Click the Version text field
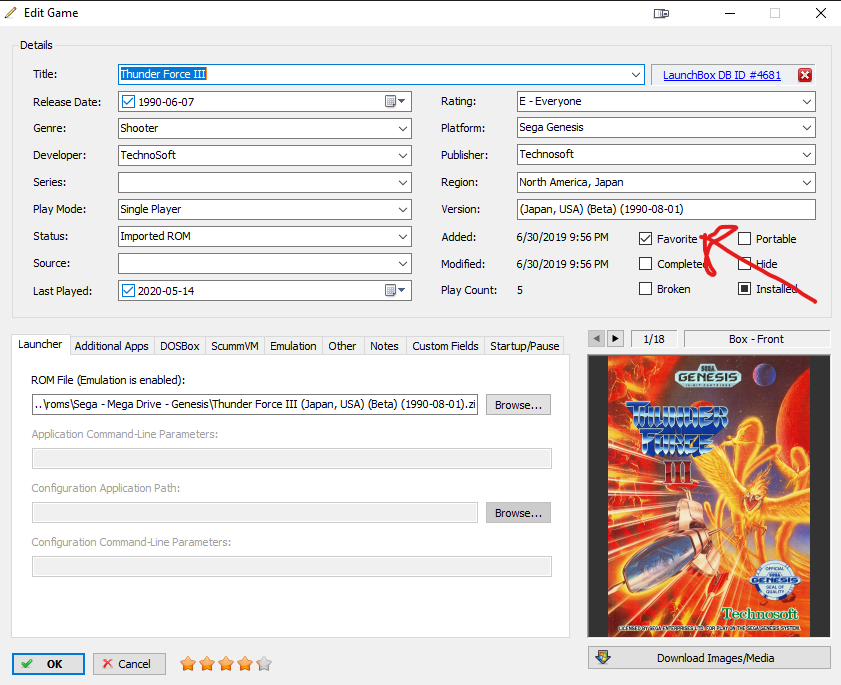 click(x=666, y=209)
